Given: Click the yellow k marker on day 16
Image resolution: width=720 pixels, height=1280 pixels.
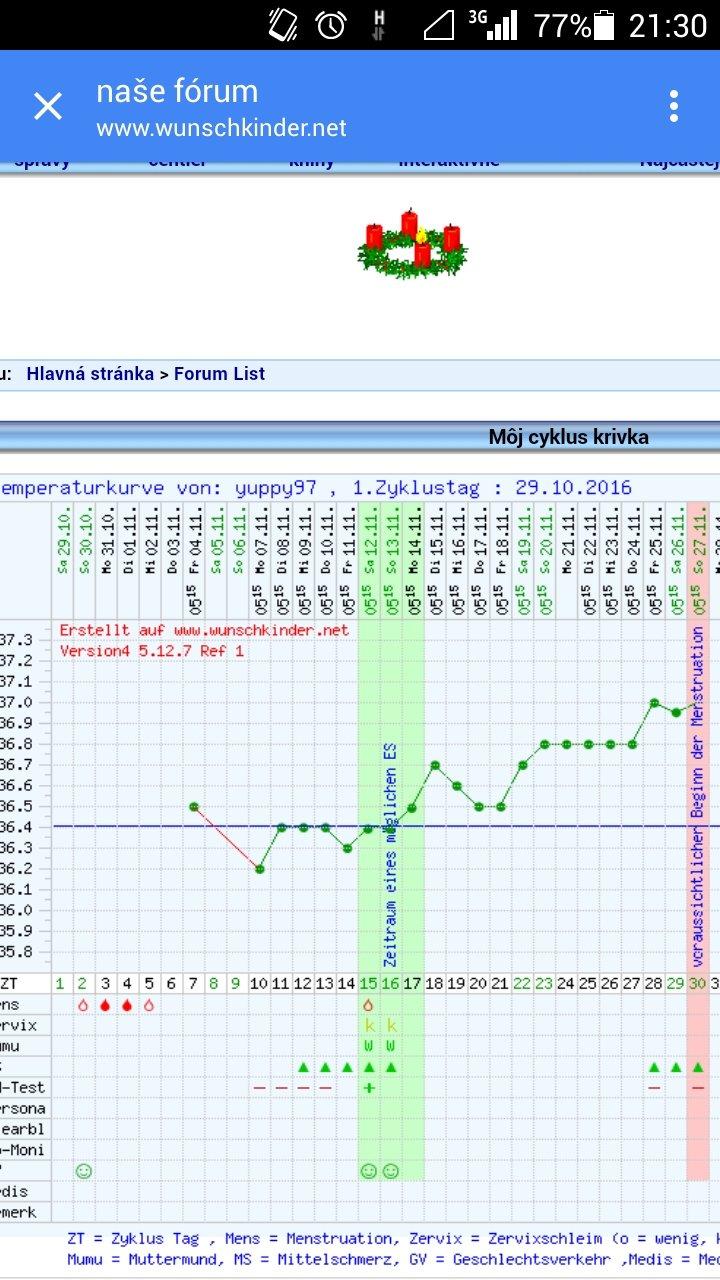Looking at the screenshot, I should click(391, 1026).
